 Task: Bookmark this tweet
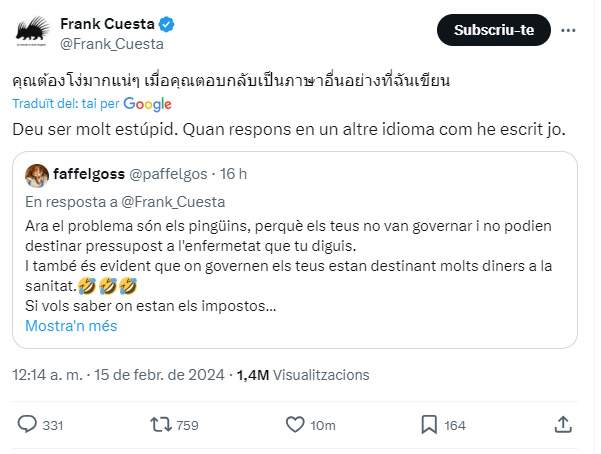click(x=429, y=424)
